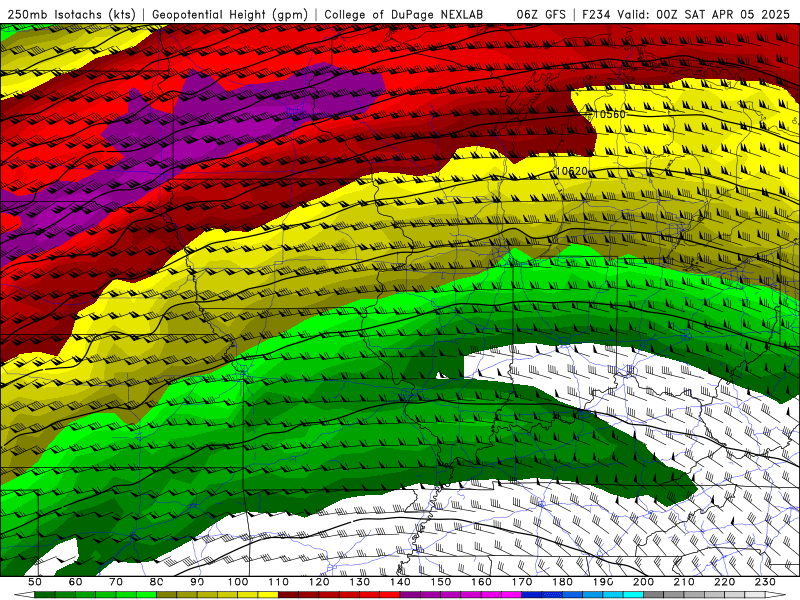800x600 pixels.
Task: Click the "250mb Isotachs (kts)" title text
Action: 71,14
